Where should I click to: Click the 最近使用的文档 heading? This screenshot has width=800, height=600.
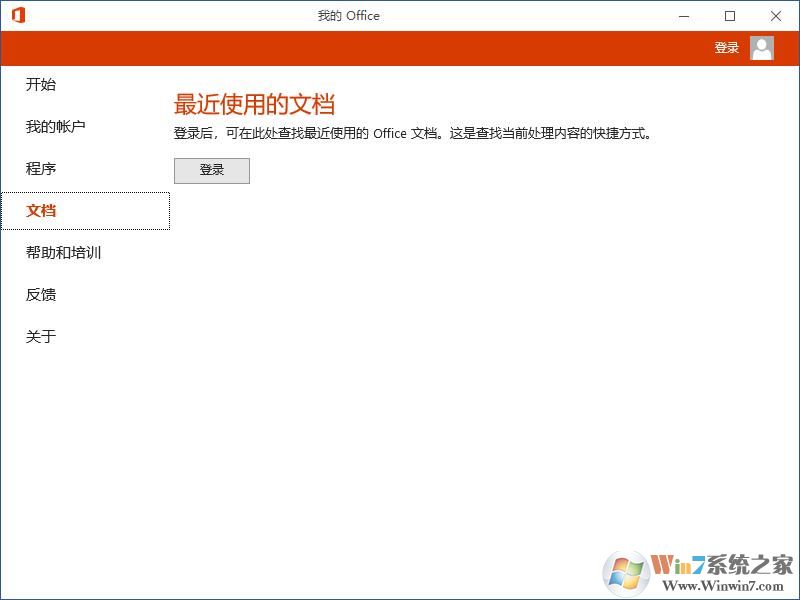[254, 104]
